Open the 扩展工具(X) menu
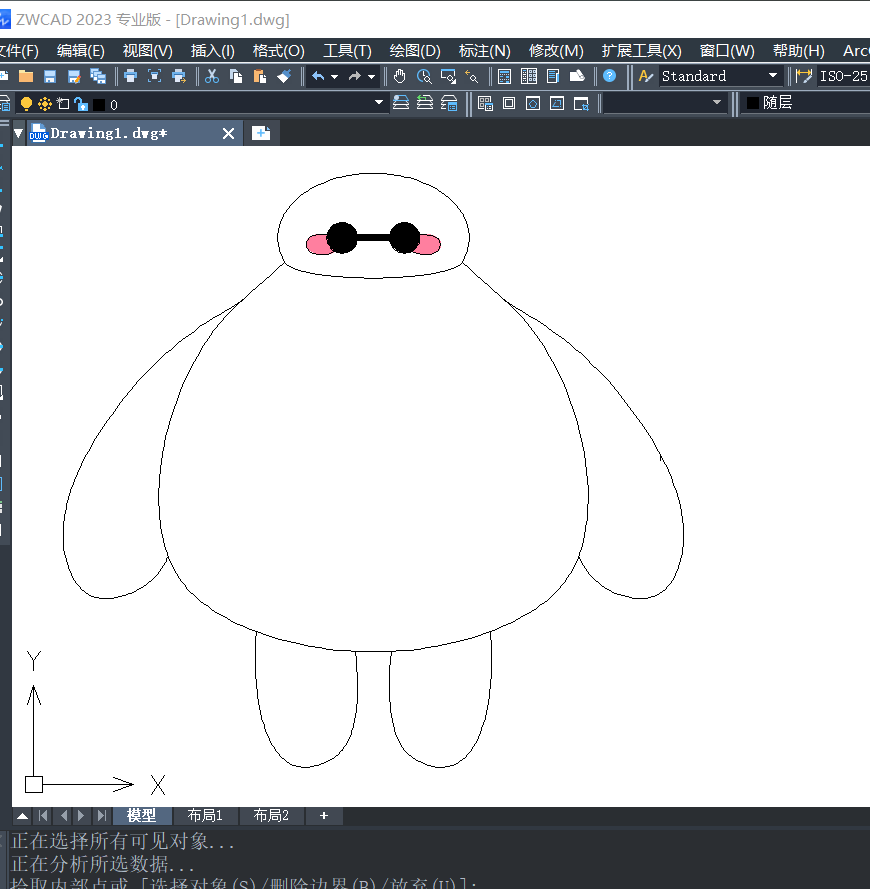 coord(641,51)
